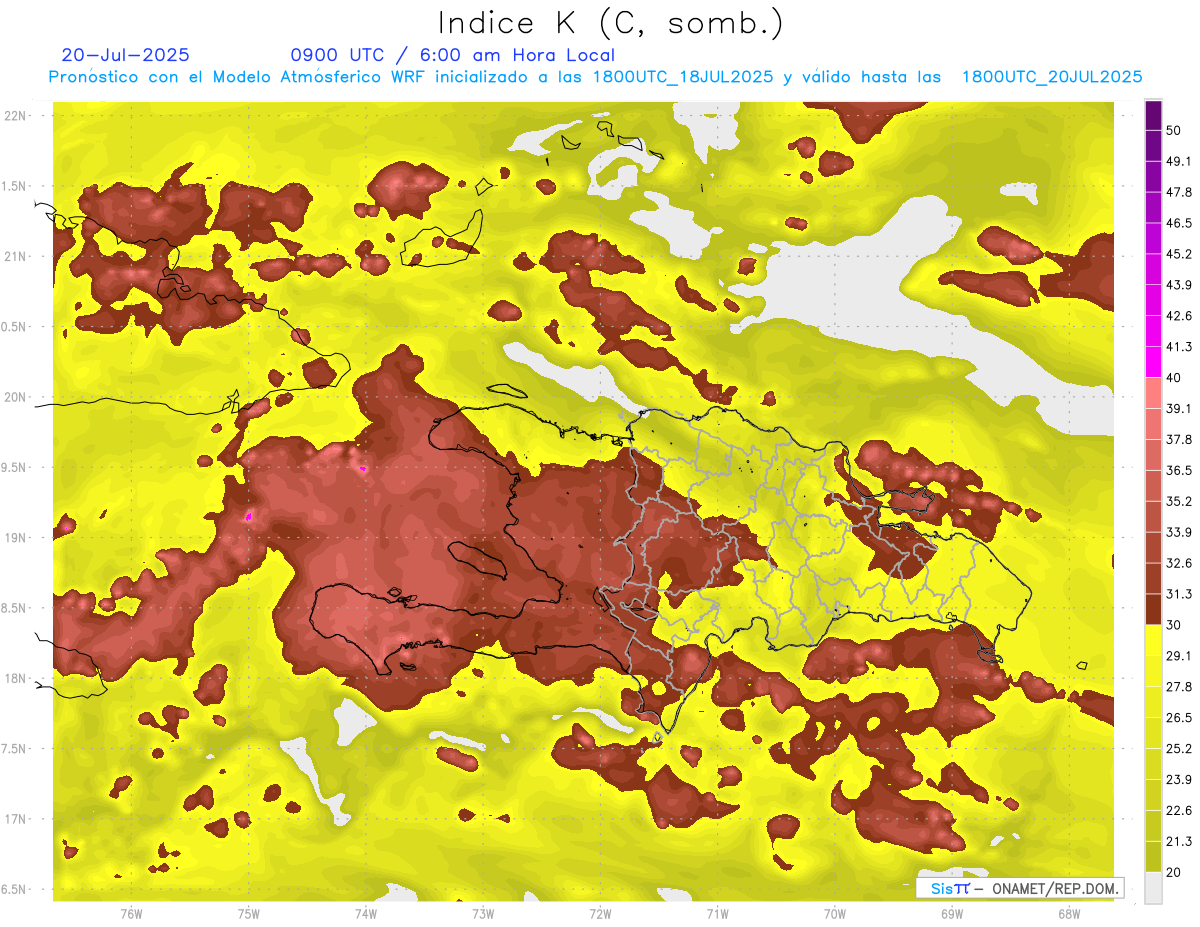This screenshot has width=1200, height=927.
Task: Click the "1800UTC_20JUL2025" valid-until time text
Action: coord(1052,77)
